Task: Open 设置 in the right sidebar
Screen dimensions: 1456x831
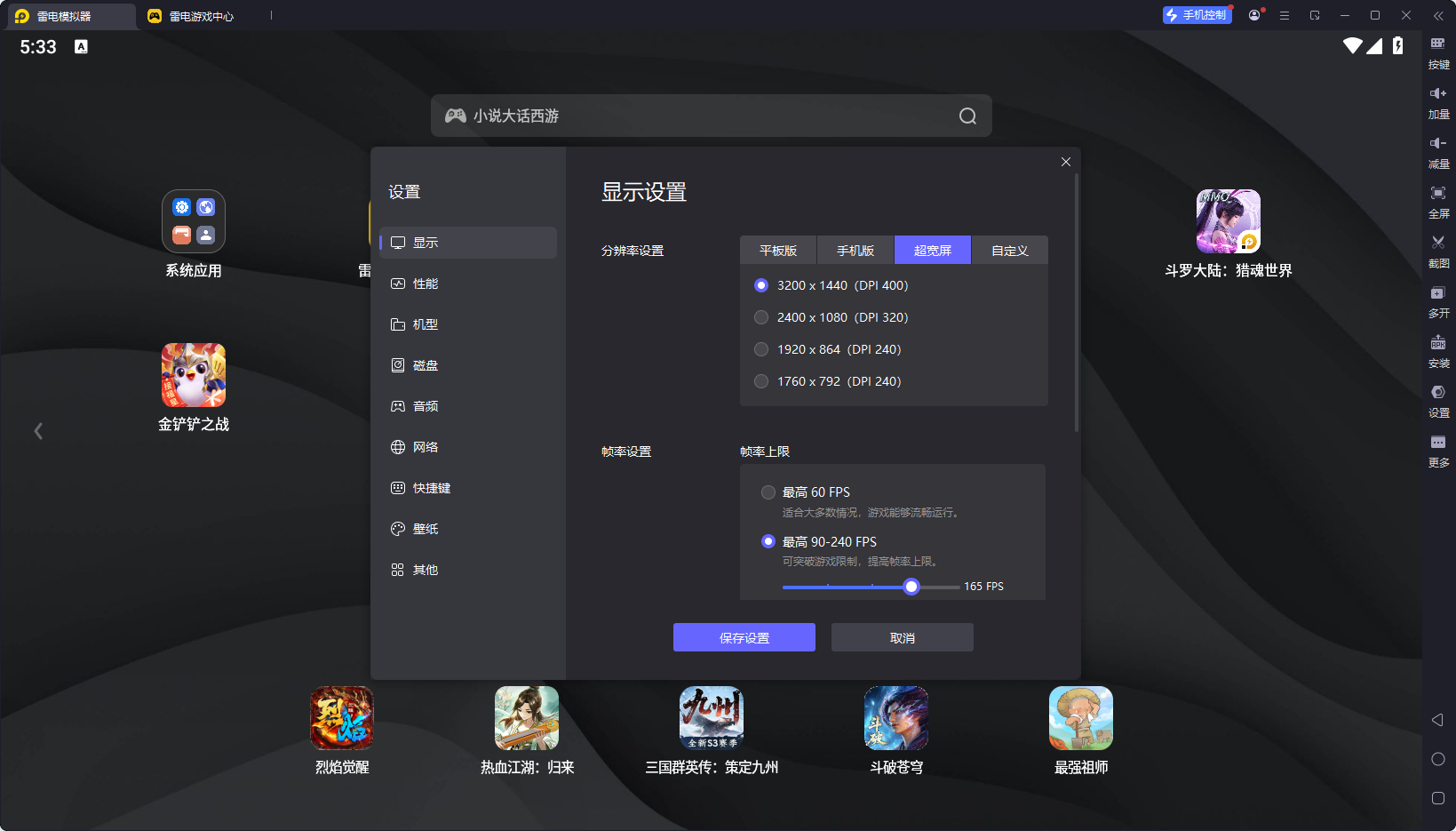Action: click(1438, 401)
